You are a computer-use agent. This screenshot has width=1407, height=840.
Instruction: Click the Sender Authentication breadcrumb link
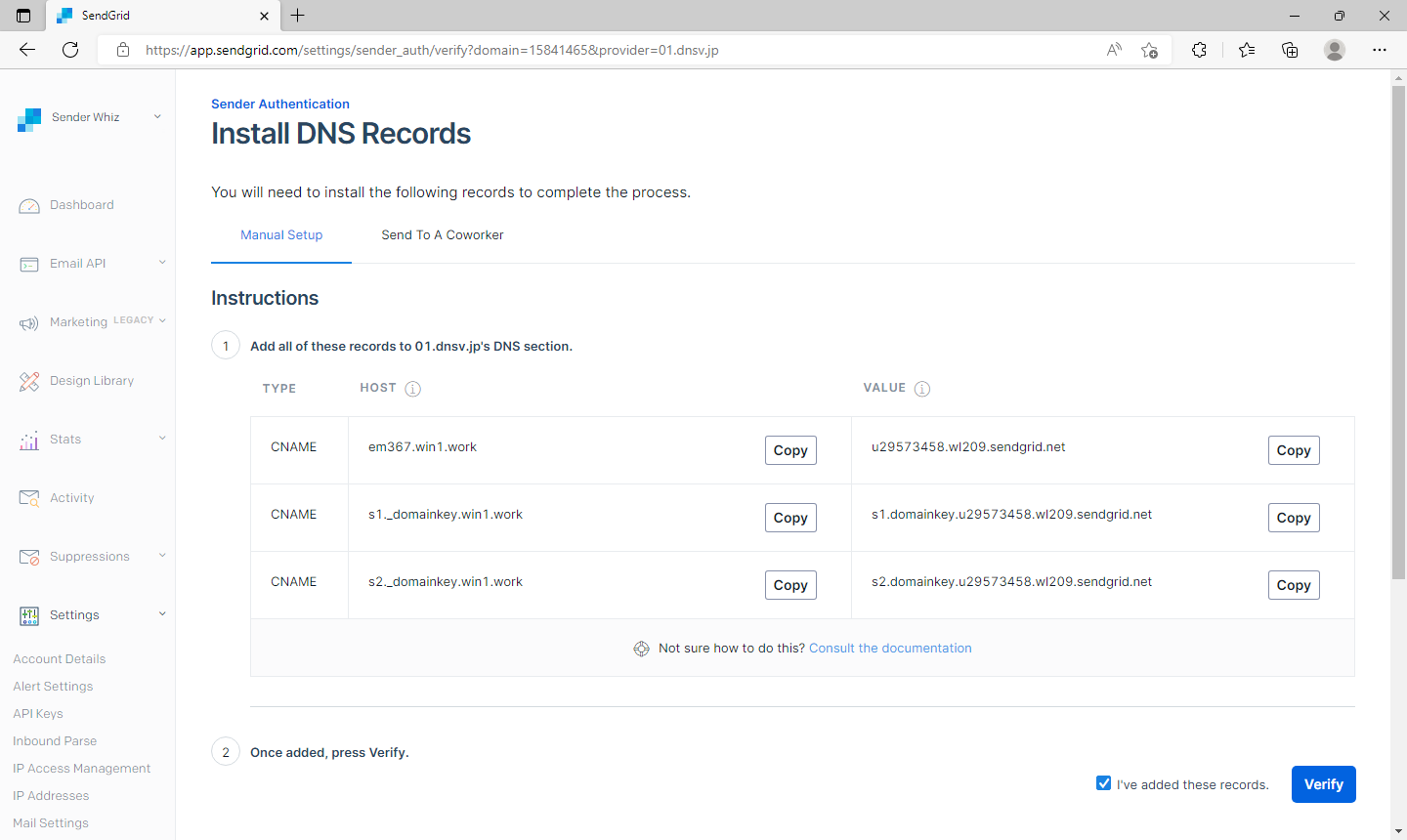280,105
